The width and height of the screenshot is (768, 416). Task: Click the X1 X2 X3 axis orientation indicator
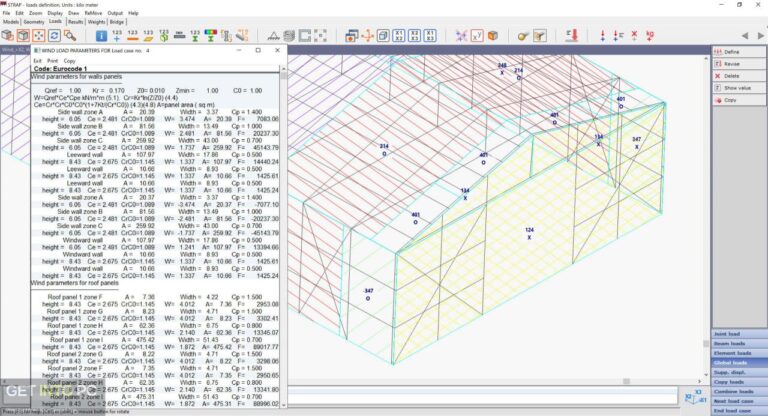coord(696,396)
